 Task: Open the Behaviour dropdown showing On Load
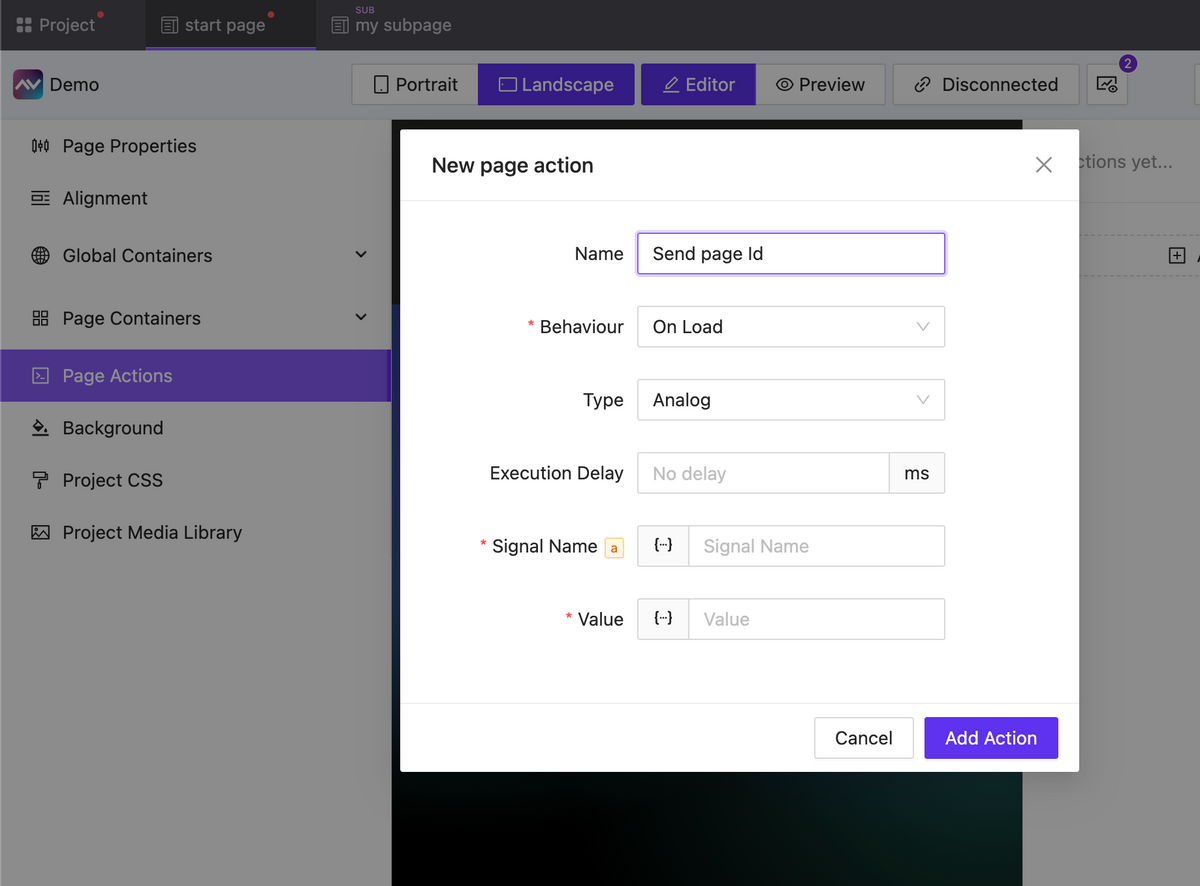(790, 326)
